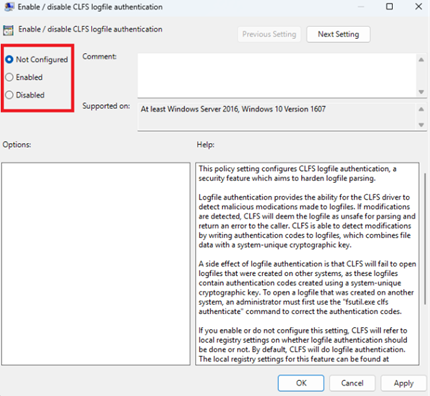Click the empty Options panel

point(96,264)
